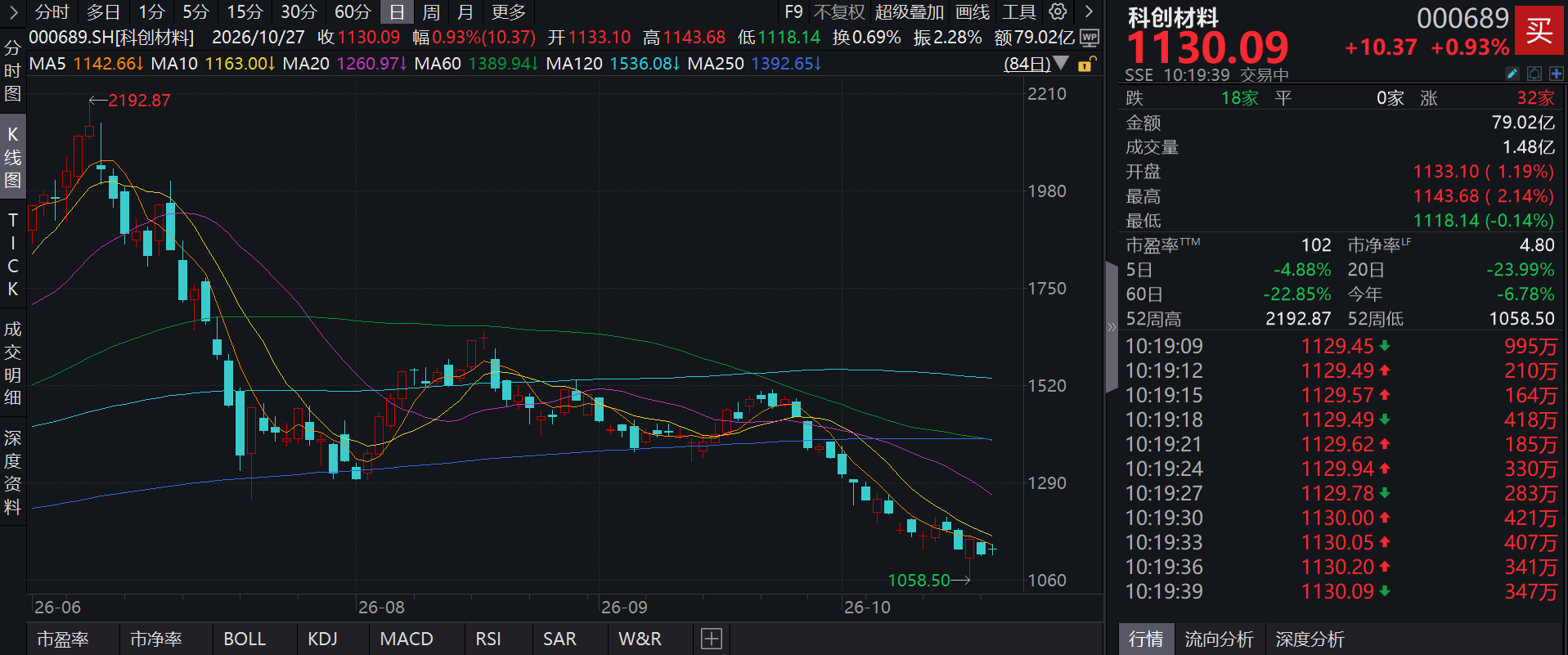The height and width of the screenshot is (655, 1568).
Task: Activate 画线 drawing tools
Action: pos(973,12)
